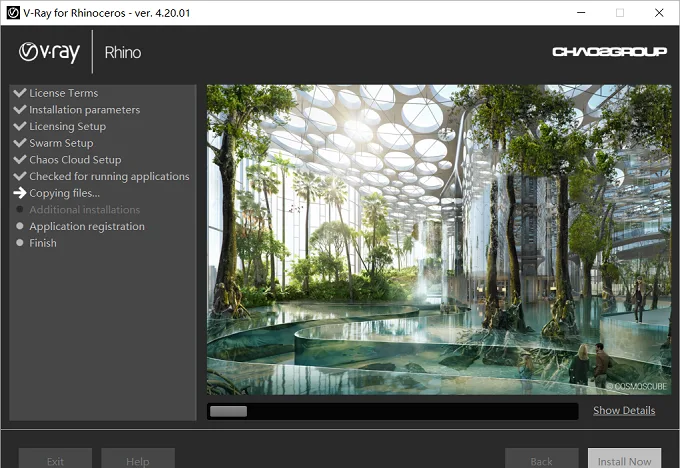680x468 pixels.
Task: Select the Application registration step
Action: pos(87,226)
